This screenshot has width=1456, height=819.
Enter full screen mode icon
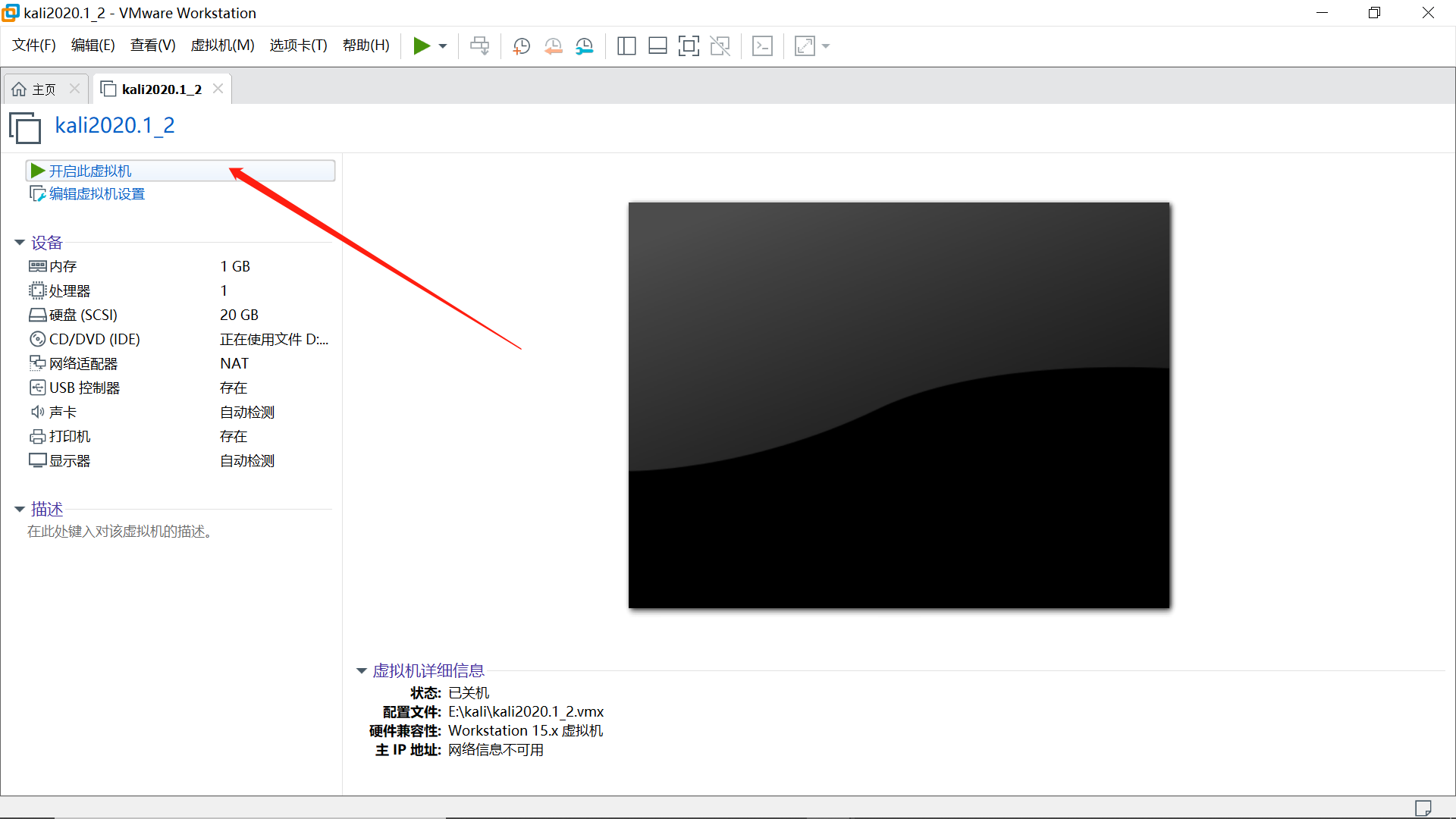click(x=689, y=46)
